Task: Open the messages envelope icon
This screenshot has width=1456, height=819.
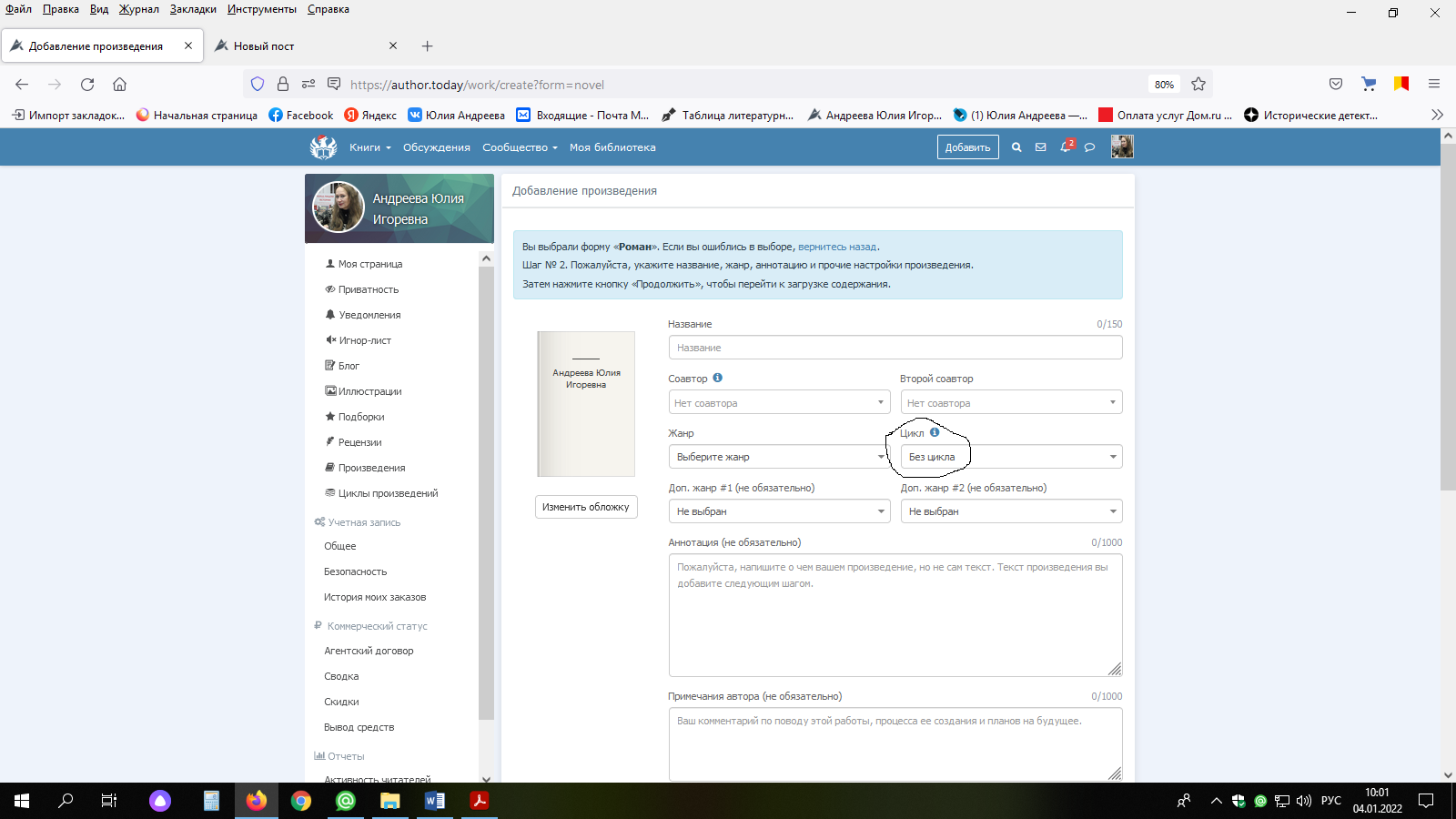Action: [1041, 147]
